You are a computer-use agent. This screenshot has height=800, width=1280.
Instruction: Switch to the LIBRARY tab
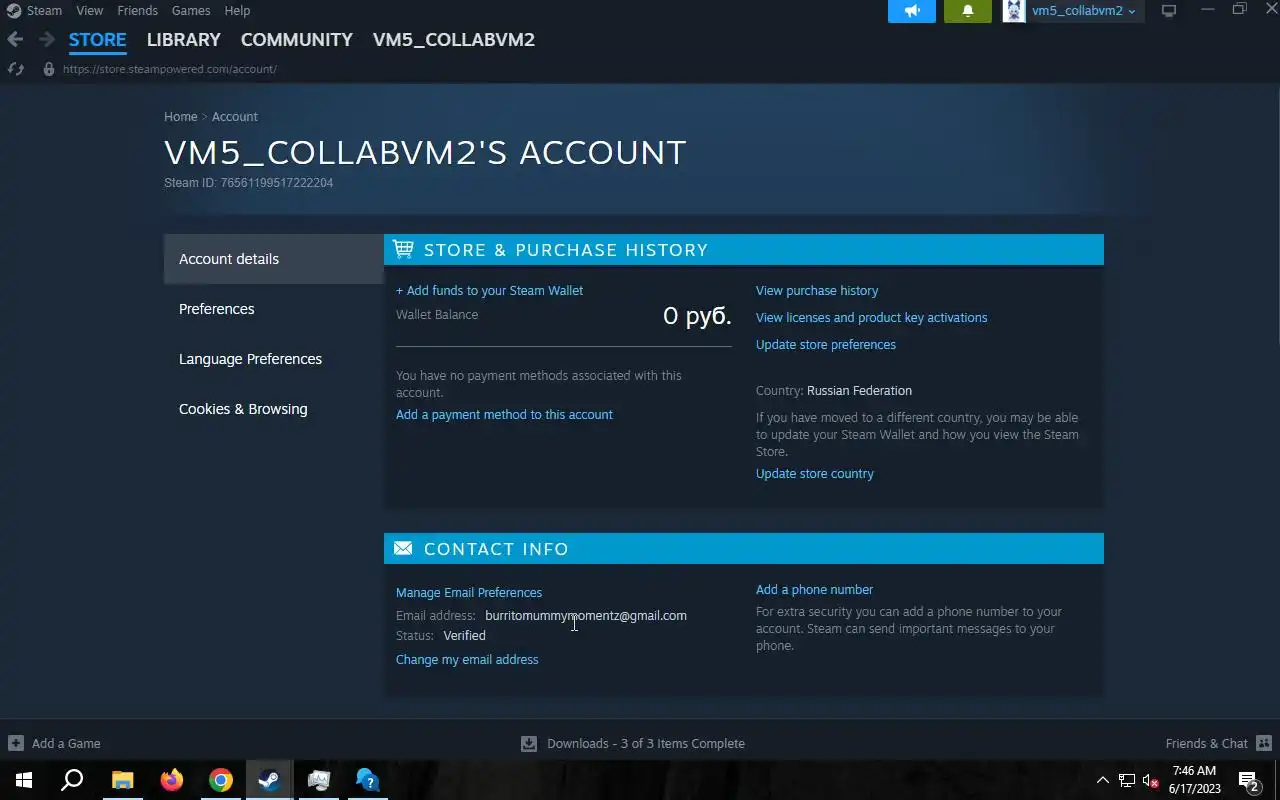(x=183, y=40)
